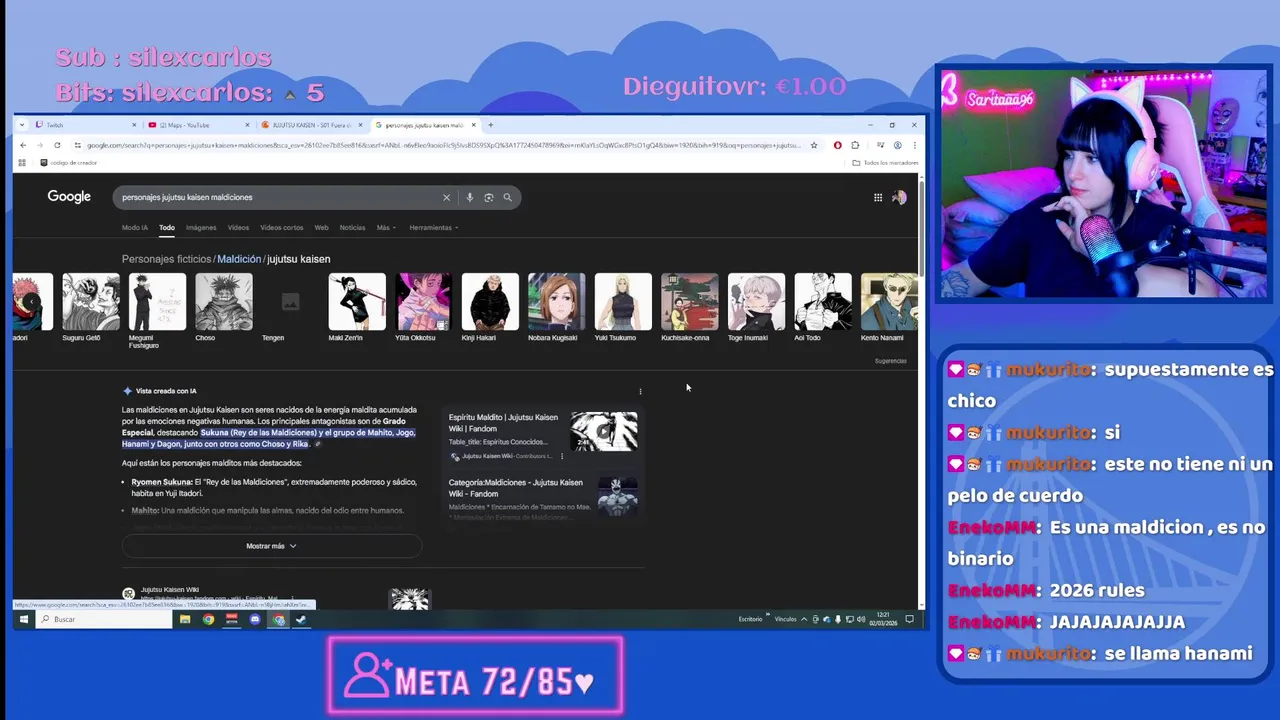The width and height of the screenshot is (1280, 720).
Task: Open Google Lens image search
Action: coord(488,198)
